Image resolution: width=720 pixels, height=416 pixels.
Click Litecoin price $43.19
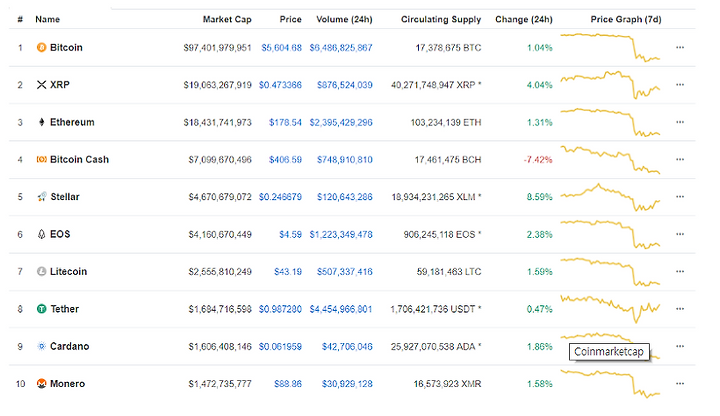click(x=288, y=272)
